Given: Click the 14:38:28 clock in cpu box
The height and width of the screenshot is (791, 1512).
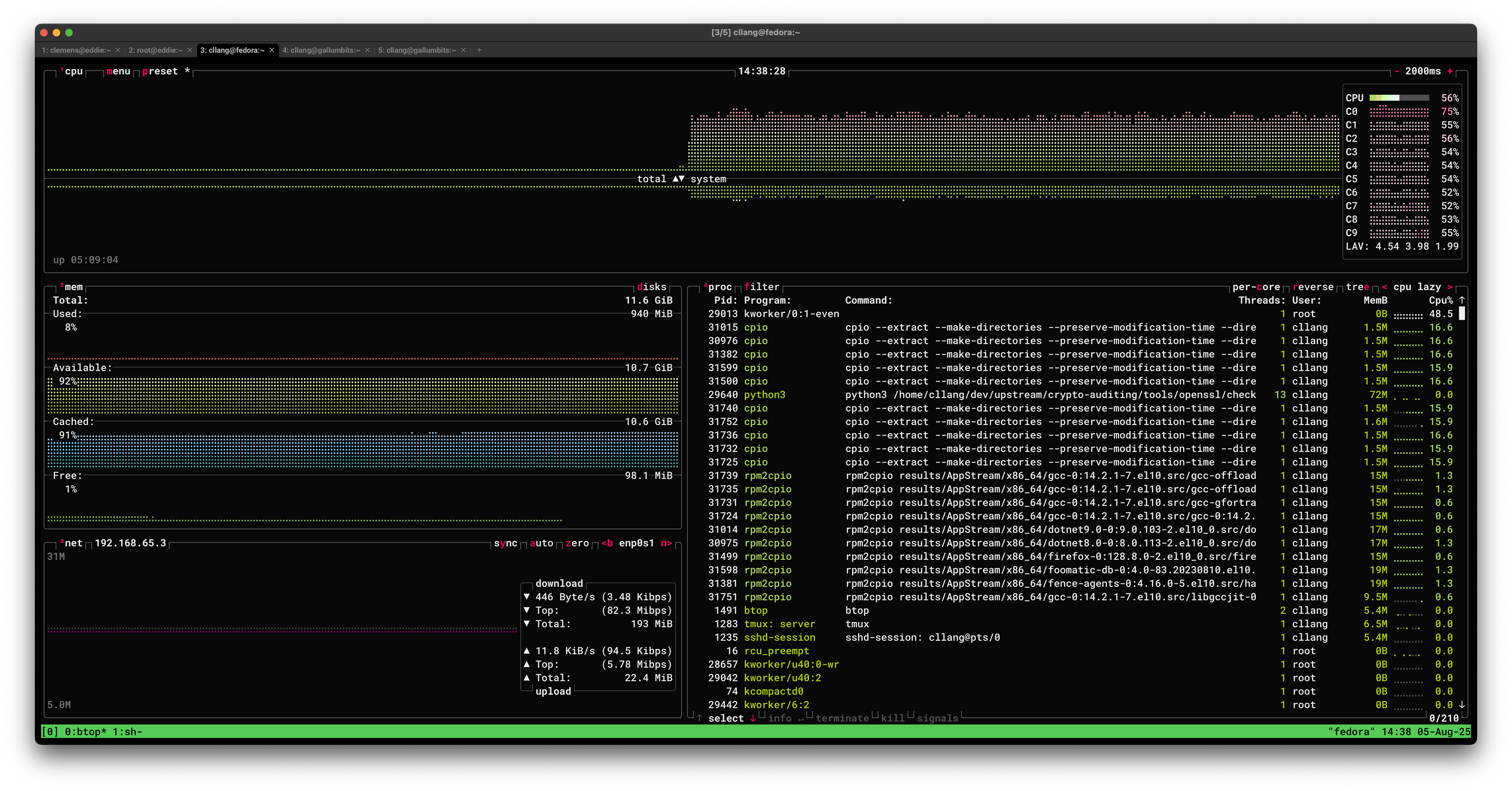Looking at the screenshot, I should pyautogui.click(x=761, y=71).
